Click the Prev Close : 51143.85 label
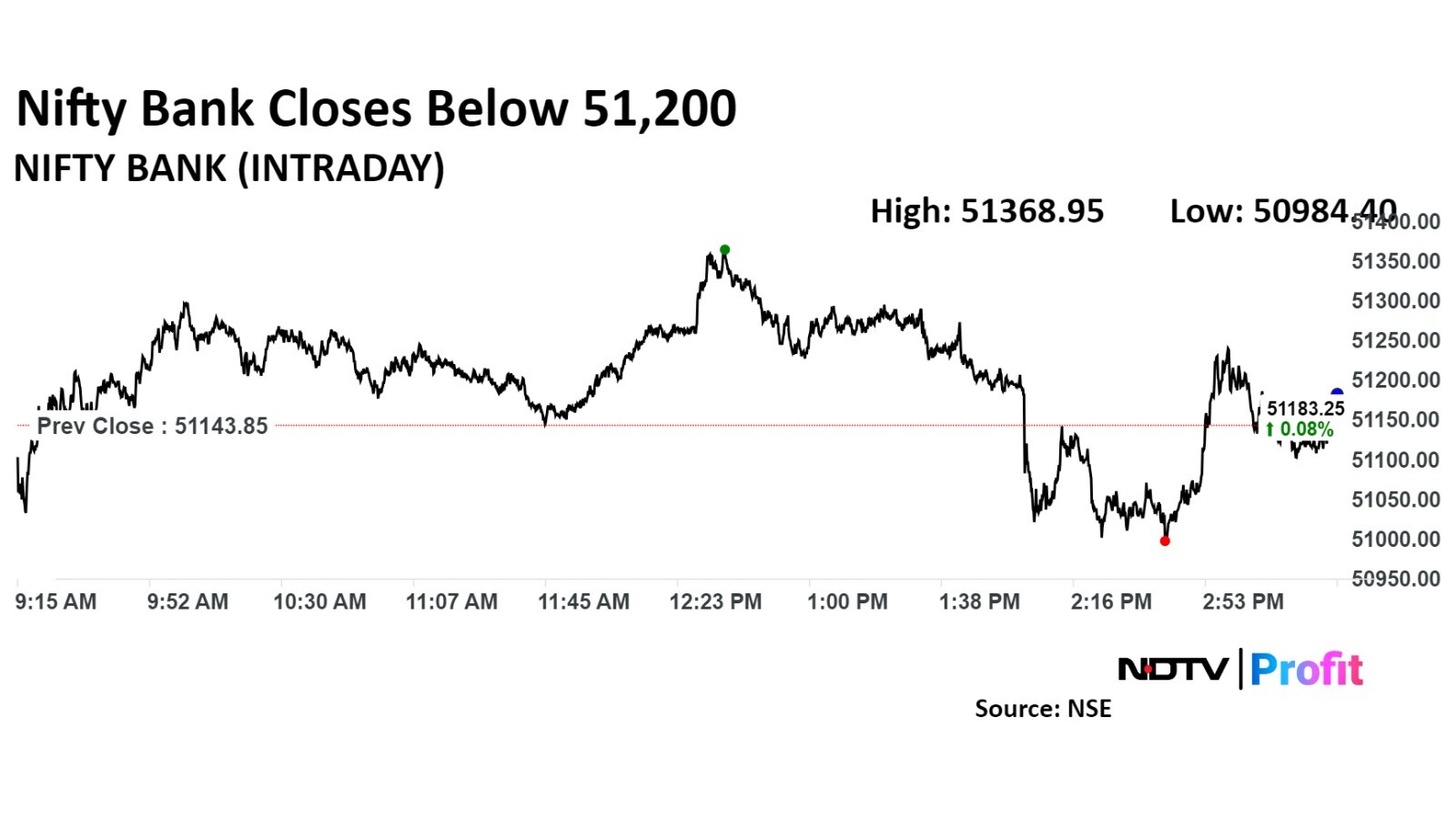This screenshot has height=819, width=1456. click(x=153, y=426)
